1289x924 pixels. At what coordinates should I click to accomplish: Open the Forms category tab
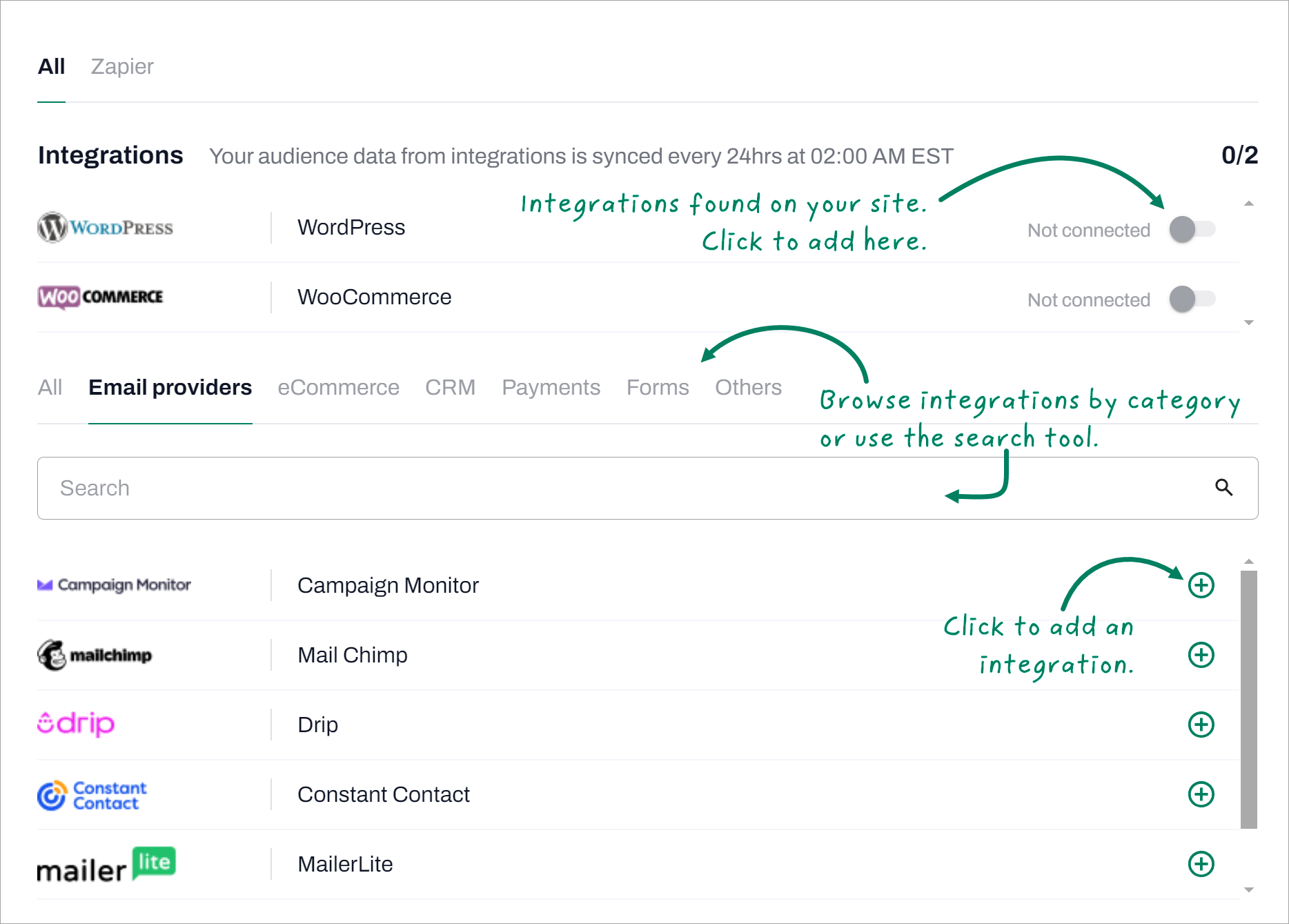coord(657,387)
